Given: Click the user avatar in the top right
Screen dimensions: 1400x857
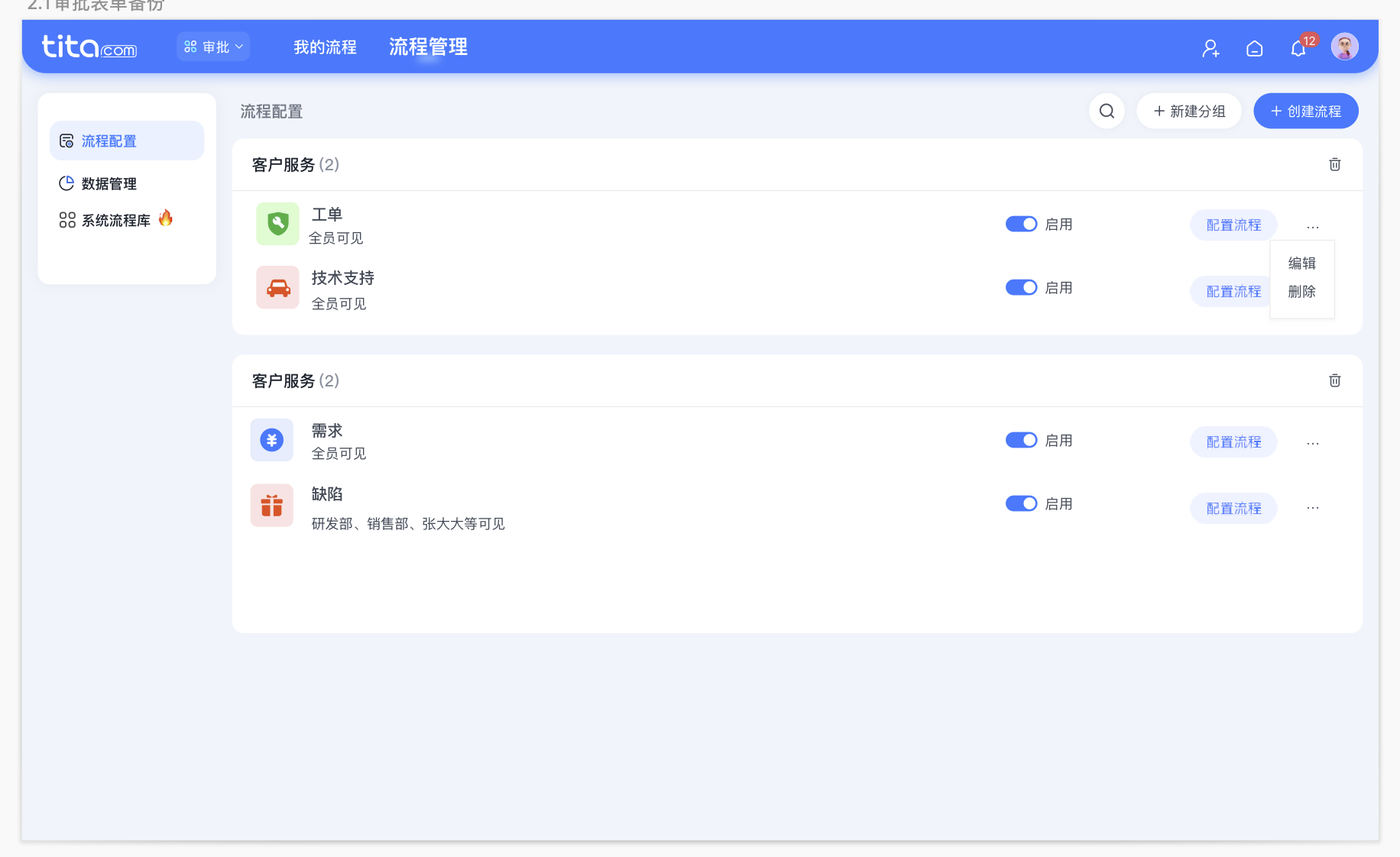Looking at the screenshot, I should point(1344,46).
